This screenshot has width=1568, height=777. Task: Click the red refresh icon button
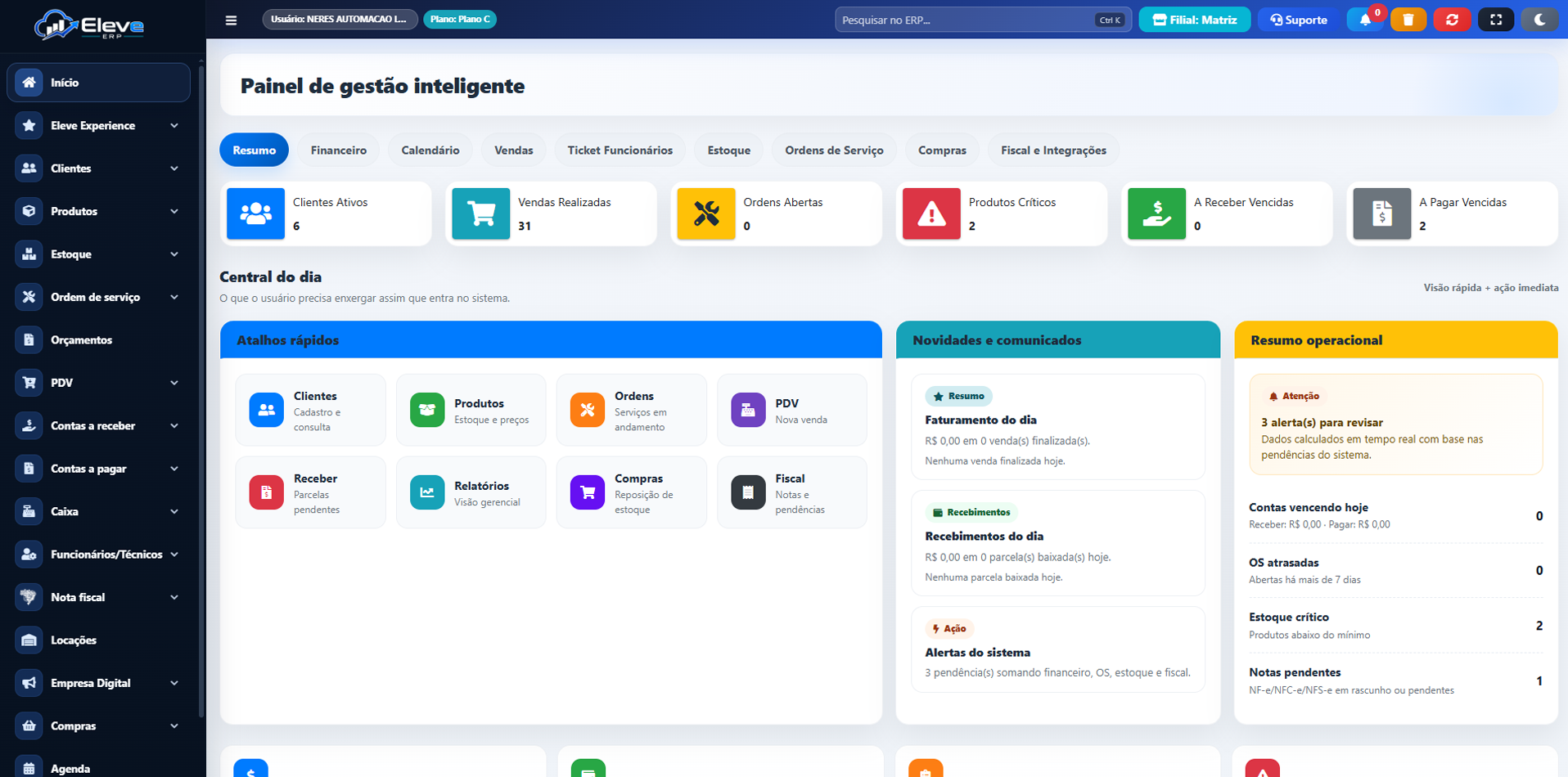[x=1452, y=20]
